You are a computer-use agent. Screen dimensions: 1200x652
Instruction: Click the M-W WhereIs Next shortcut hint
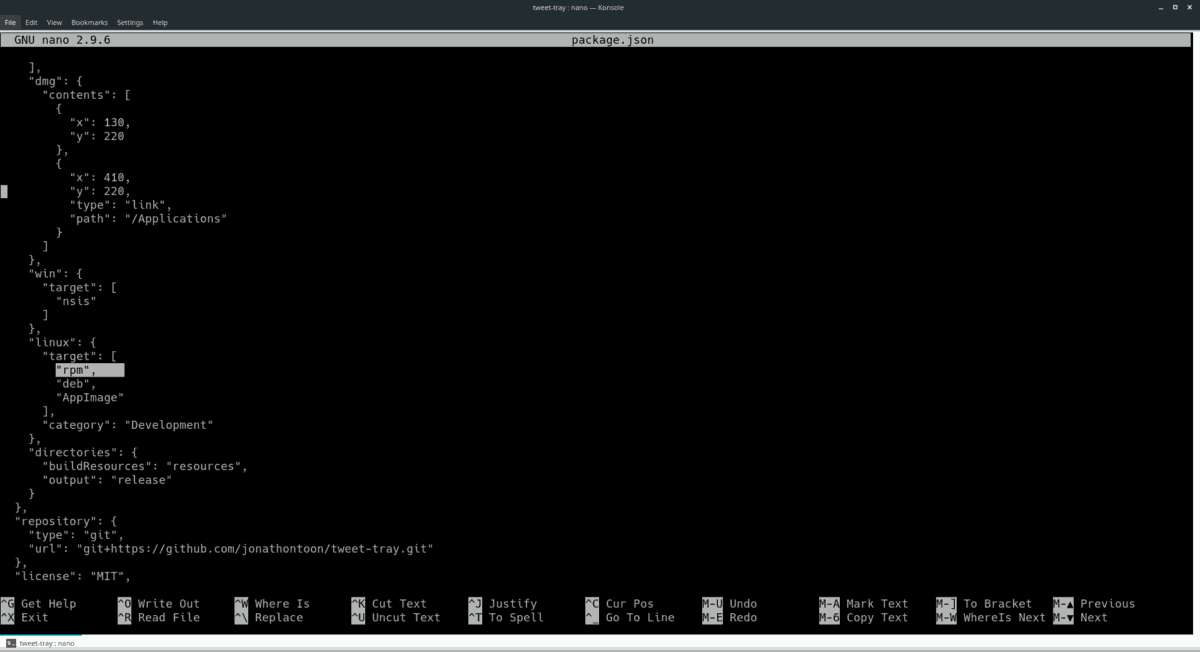click(x=991, y=618)
